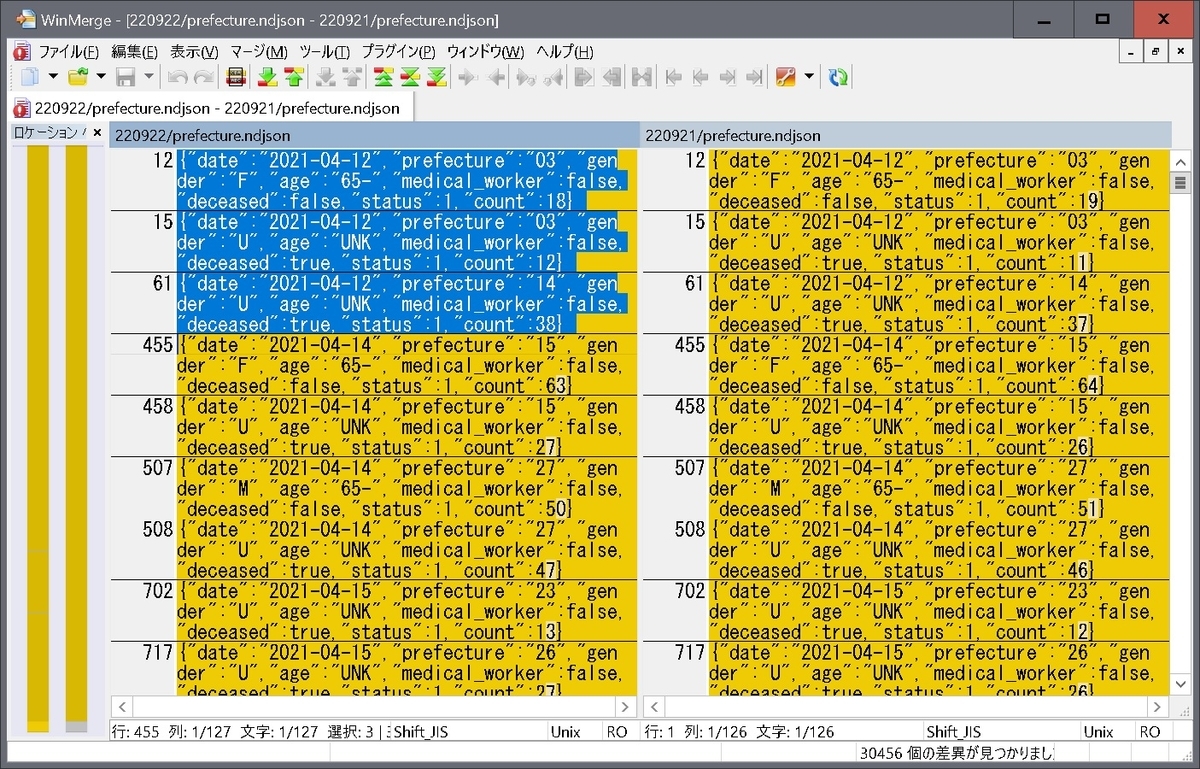Click line number 12 in the left pane
The width and height of the screenshot is (1200, 769).
click(x=163, y=160)
